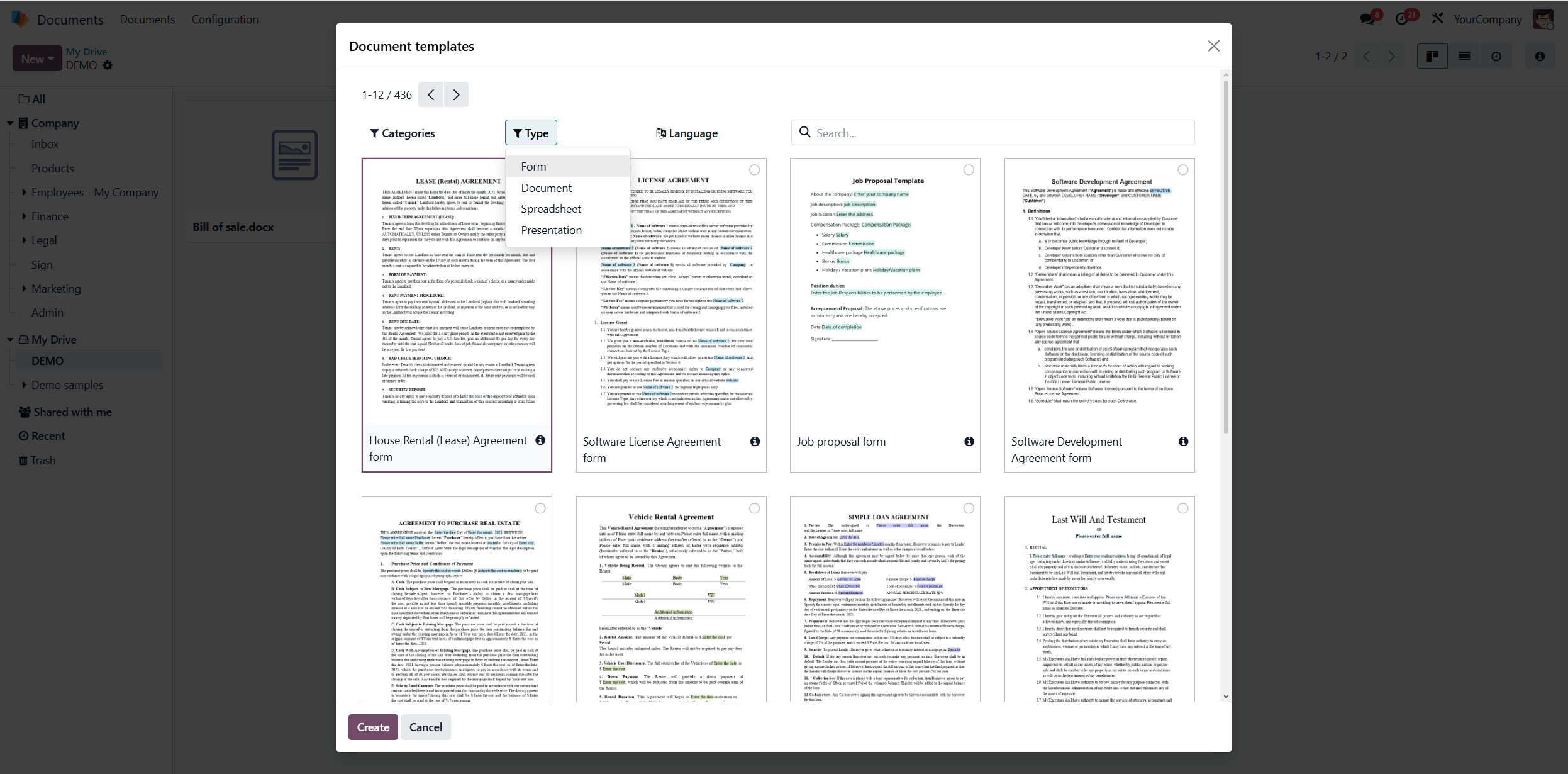Show info for House Rental (Lease) Agreement form
This screenshot has width=1568, height=774.
click(540, 440)
